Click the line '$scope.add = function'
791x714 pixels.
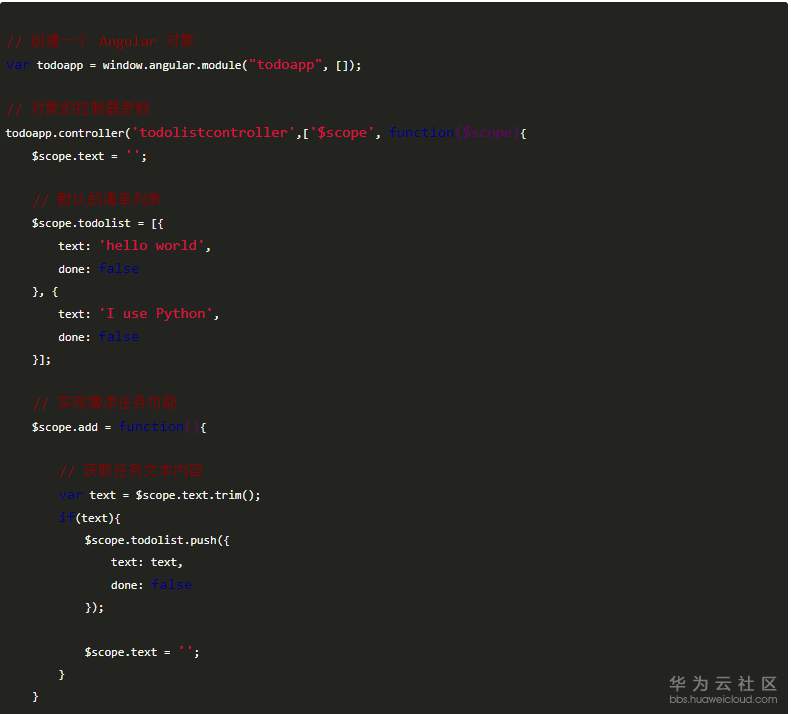coord(119,427)
